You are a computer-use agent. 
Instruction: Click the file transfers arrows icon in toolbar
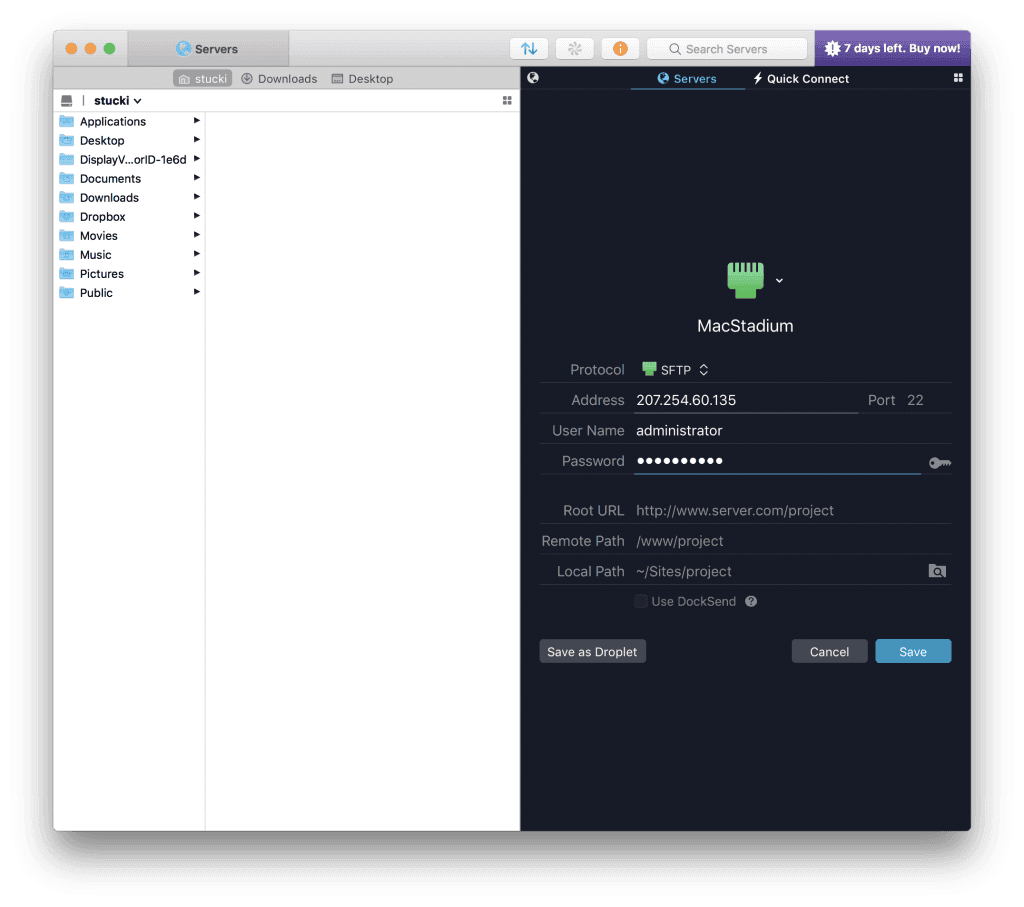tap(529, 48)
